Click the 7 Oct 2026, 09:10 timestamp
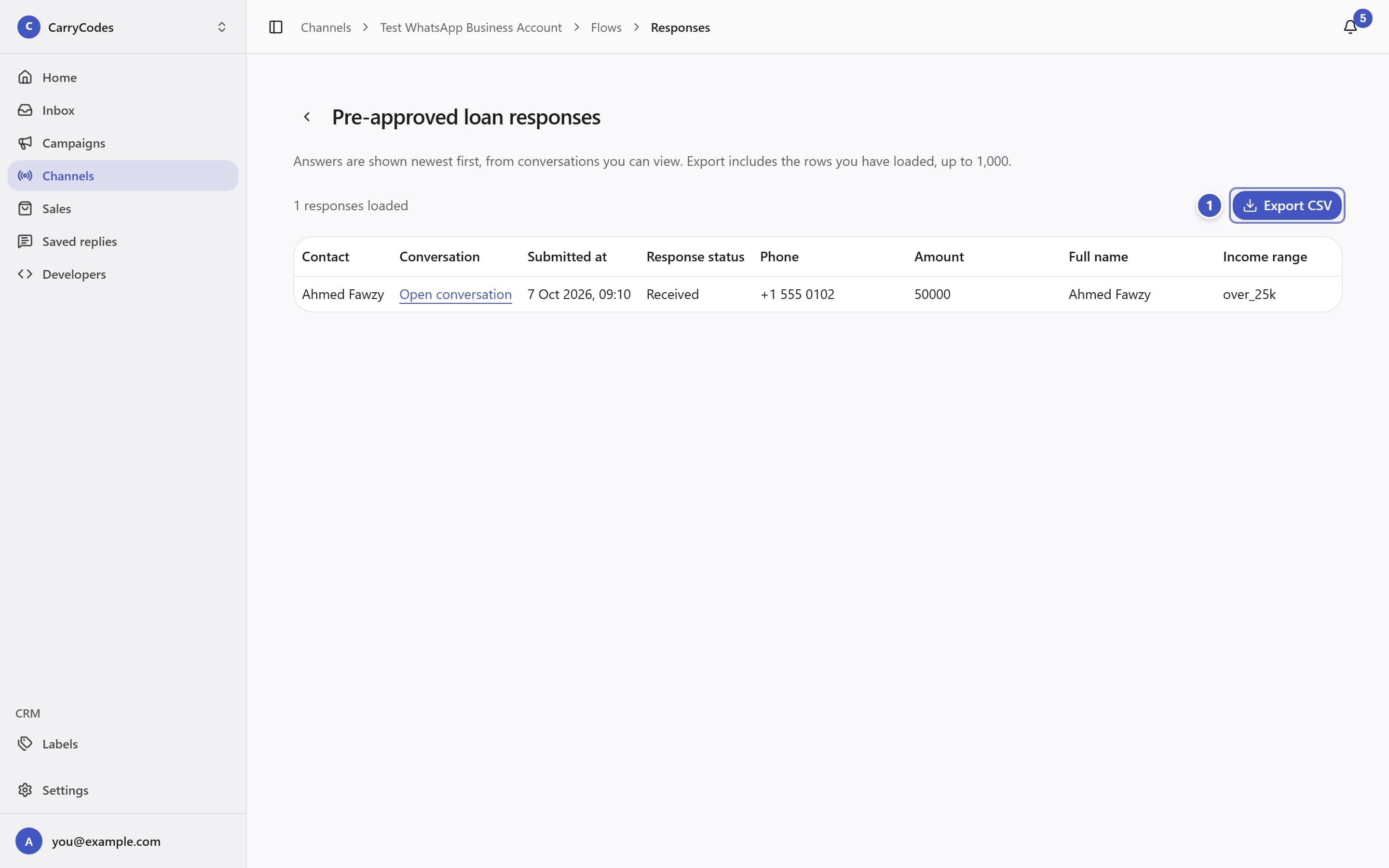This screenshot has width=1389, height=868. pyautogui.click(x=579, y=294)
